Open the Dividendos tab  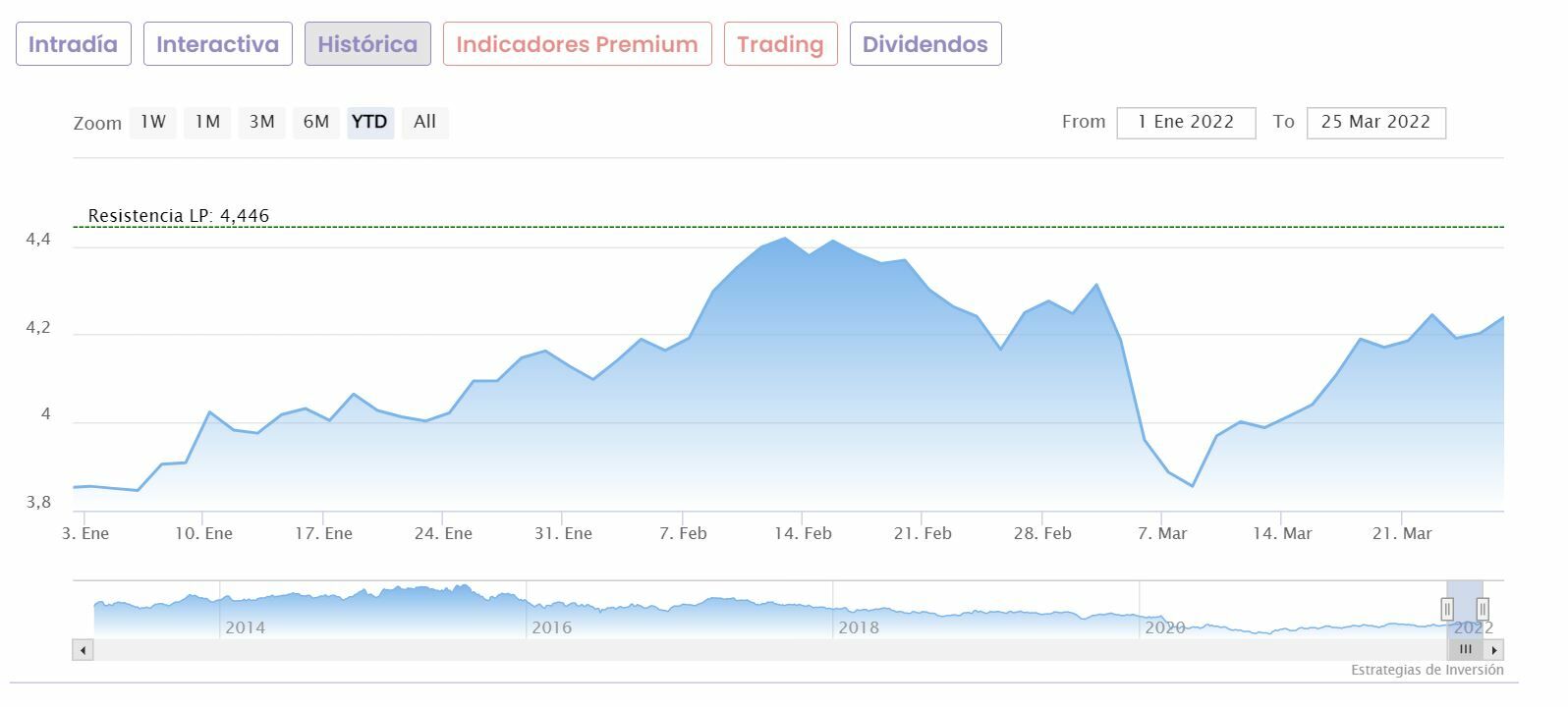click(x=924, y=44)
